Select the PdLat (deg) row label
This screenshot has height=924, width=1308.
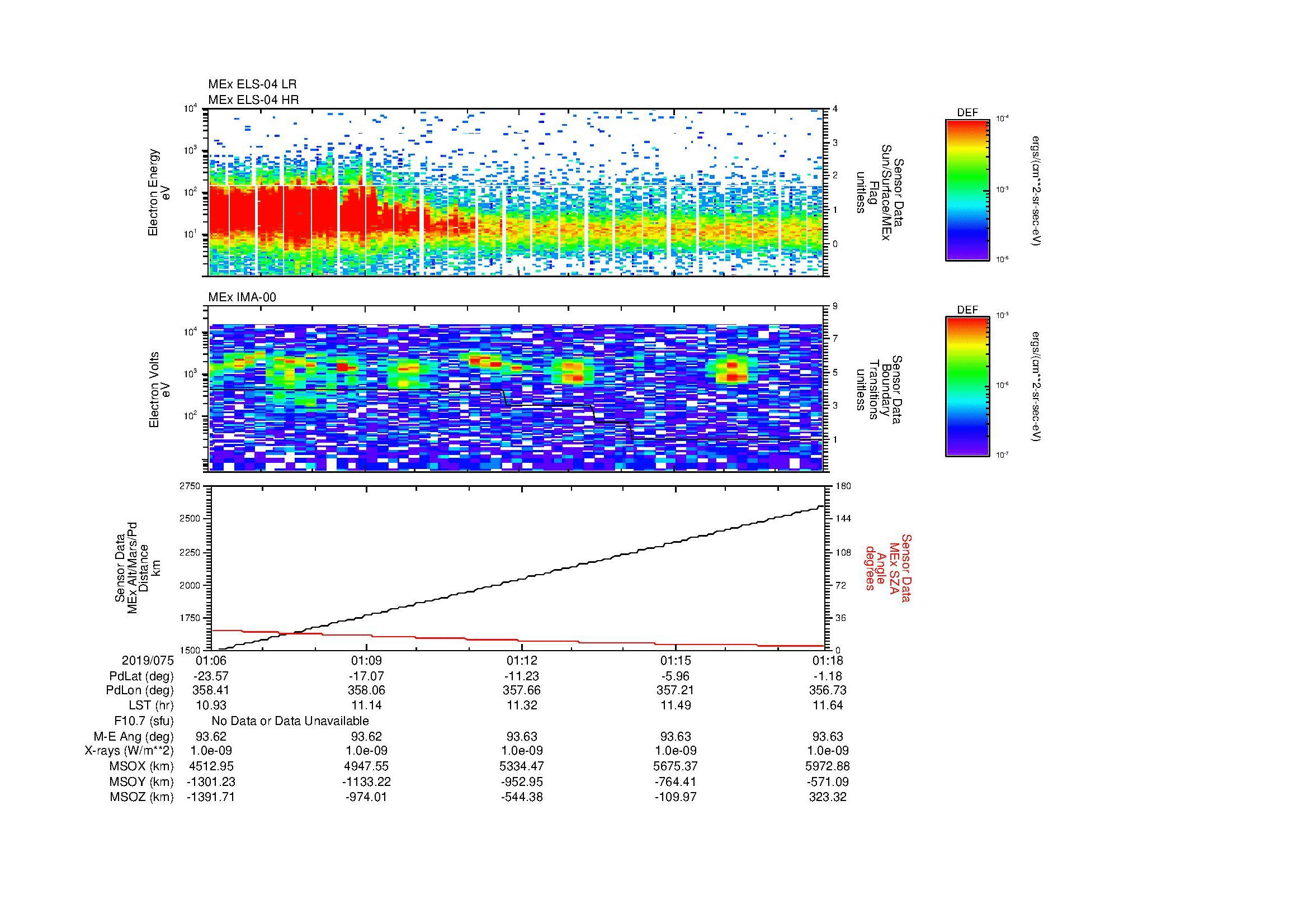click(x=141, y=677)
